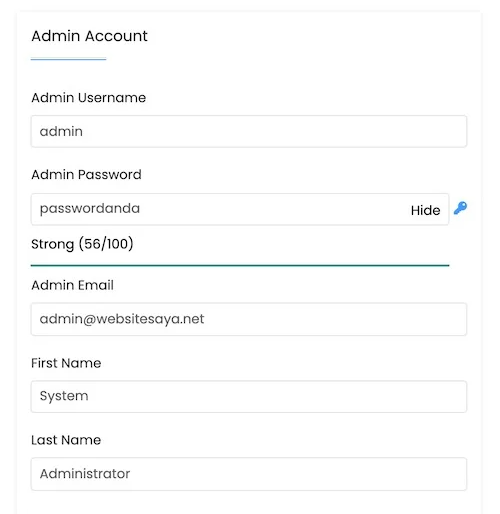500x514 pixels.
Task: Focus the Admin Username input field
Action: point(249,131)
